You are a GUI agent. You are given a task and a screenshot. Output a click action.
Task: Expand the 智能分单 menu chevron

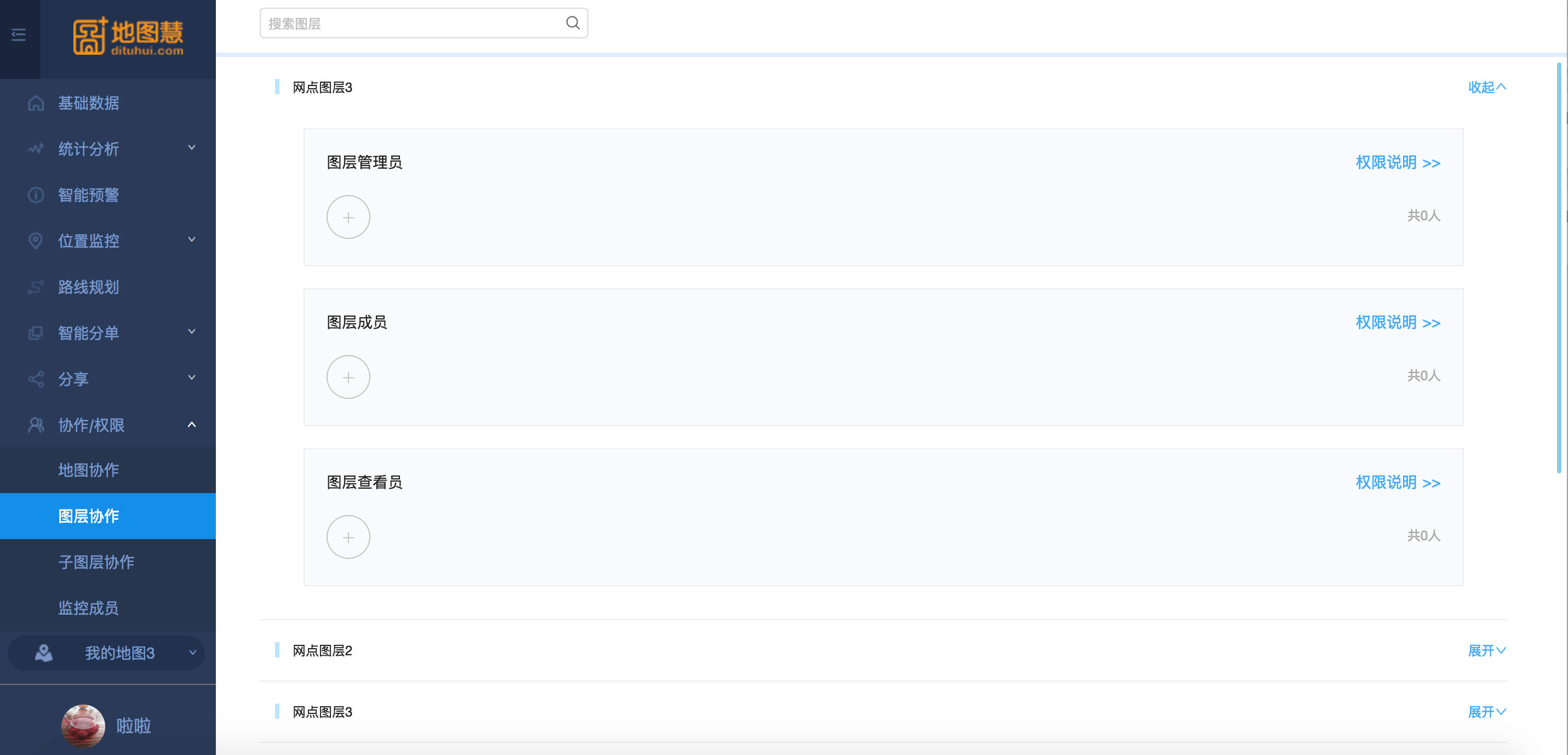(192, 332)
